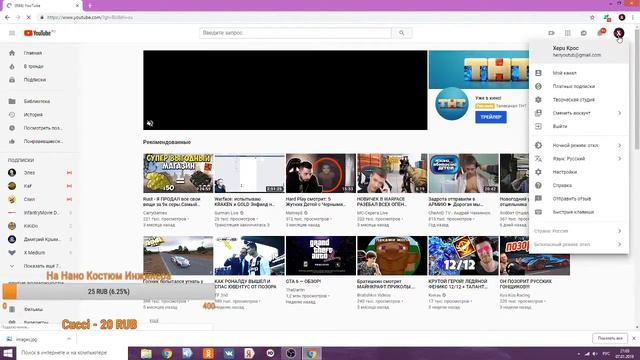Open Справка in account menu
Image resolution: width=640 pixels, height=360 pixels.
coord(579,185)
